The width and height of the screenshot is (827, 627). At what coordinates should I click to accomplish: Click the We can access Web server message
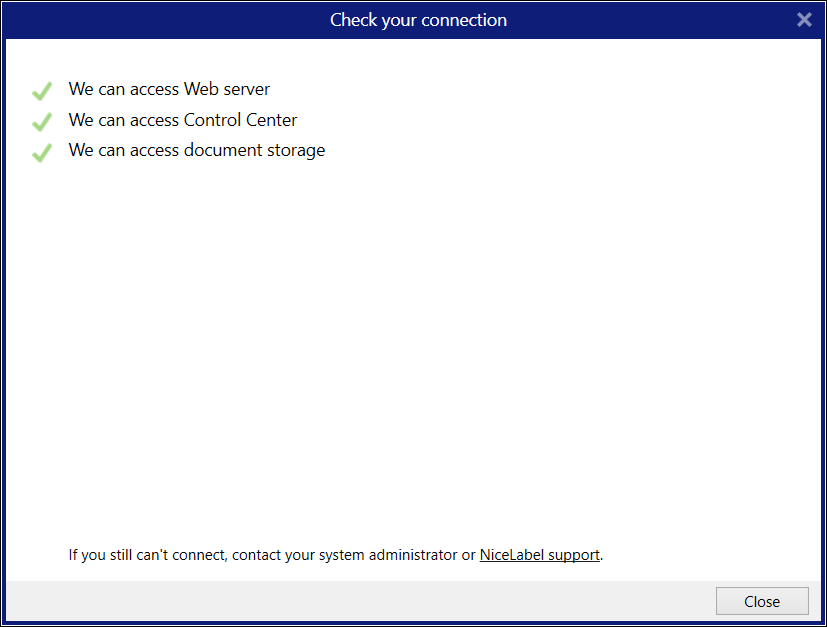coord(168,89)
